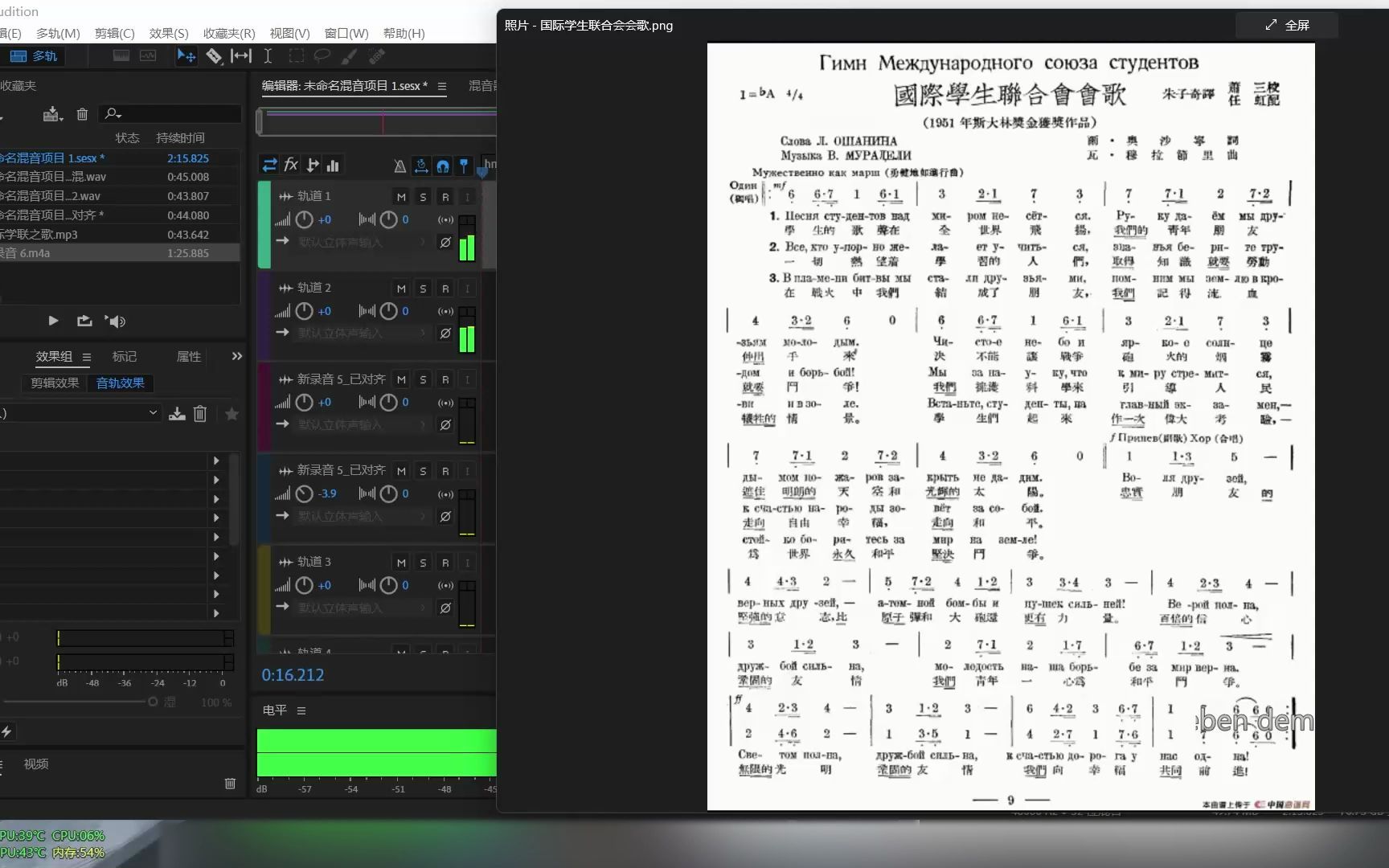Toggle monitor input I on 轨道 1
This screenshot has width=1389, height=868.
[x=467, y=197]
